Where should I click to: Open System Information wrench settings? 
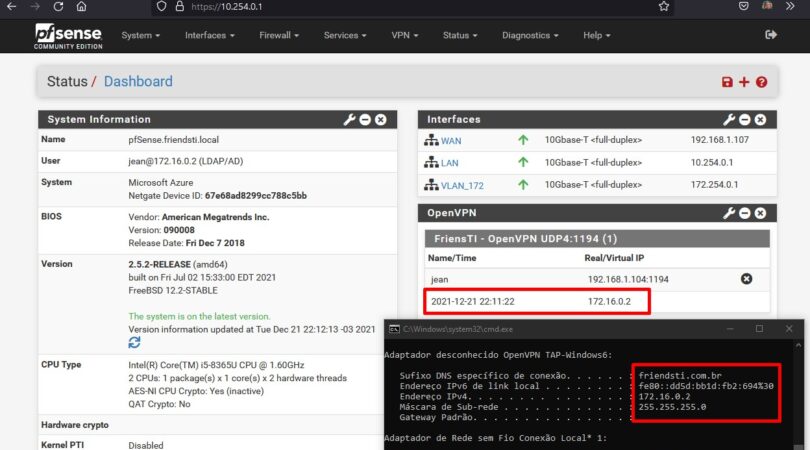point(349,120)
